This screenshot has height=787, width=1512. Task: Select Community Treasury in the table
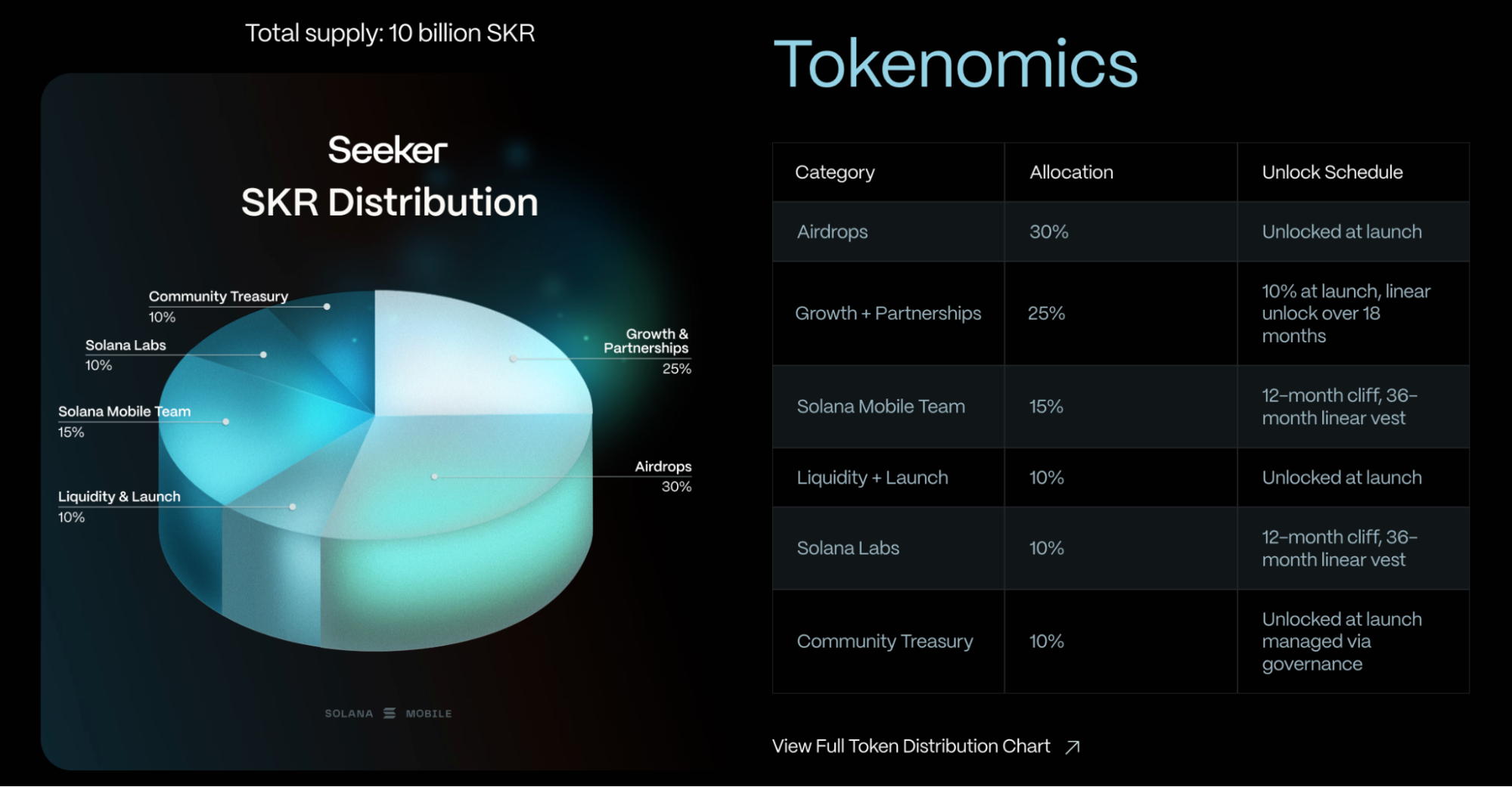[885, 641]
